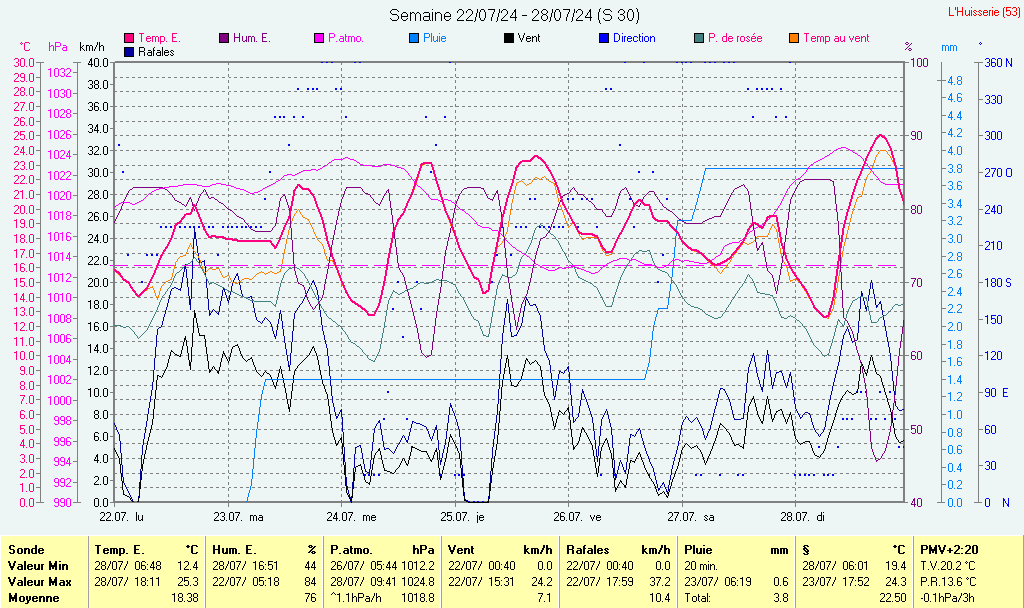Image resolution: width=1024 pixels, height=608 pixels.
Task: Click the "mm" axis unit above the chart
Action: pyautogui.click(x=950, y=47)
